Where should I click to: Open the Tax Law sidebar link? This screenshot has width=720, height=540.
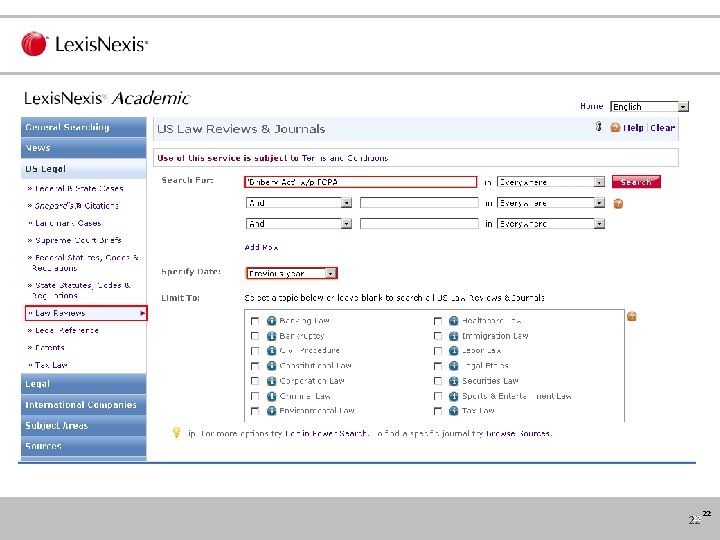tap(51, 365)
